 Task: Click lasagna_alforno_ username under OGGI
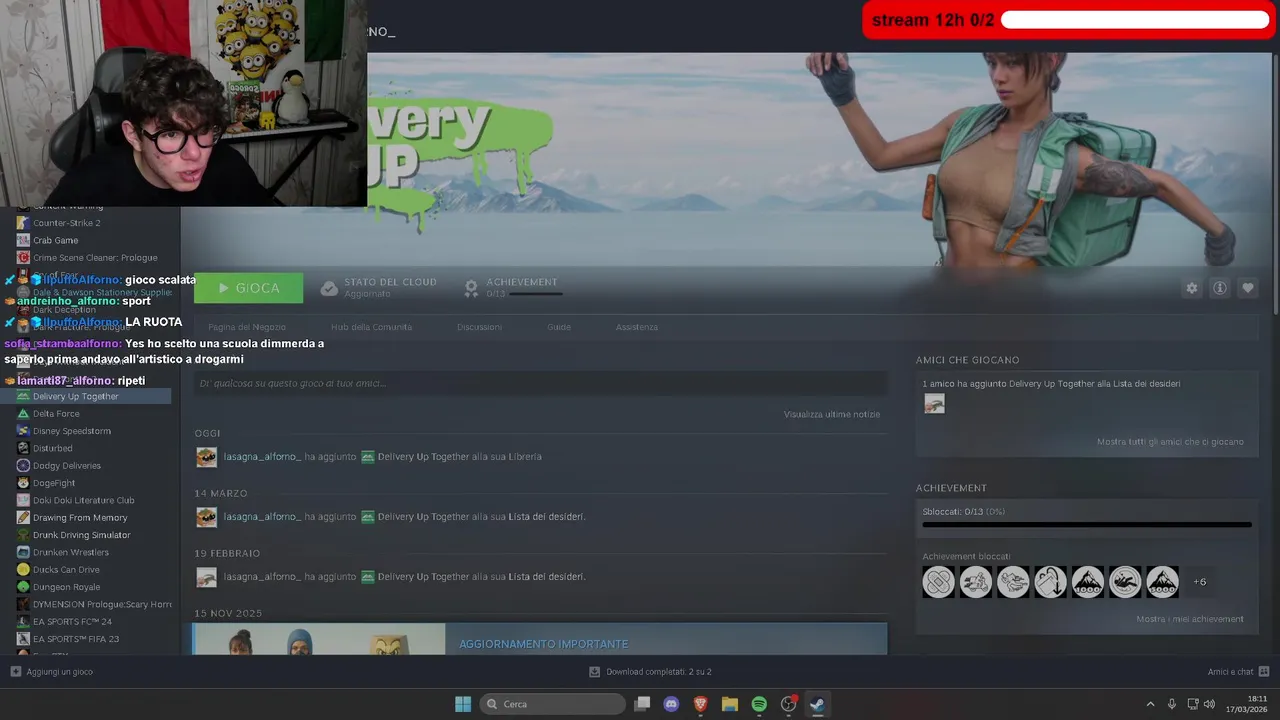[x=261, y=457]
